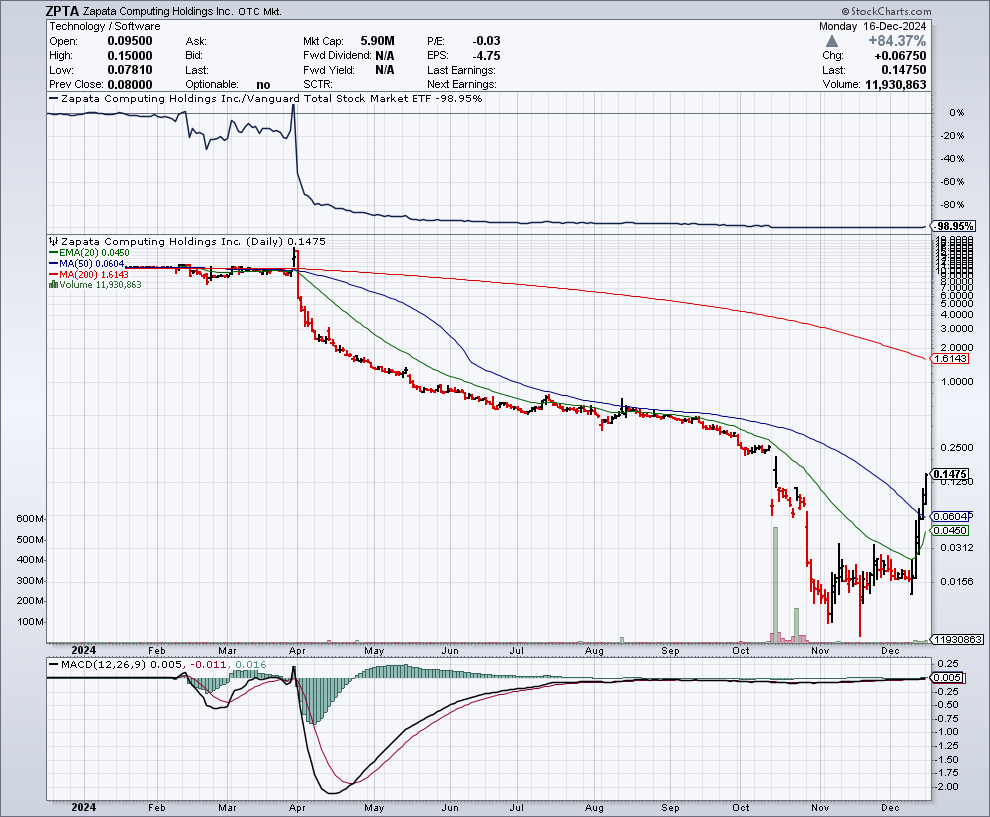
Task: Click the ZPTA ticker symbol
Action: click(63, 11)
